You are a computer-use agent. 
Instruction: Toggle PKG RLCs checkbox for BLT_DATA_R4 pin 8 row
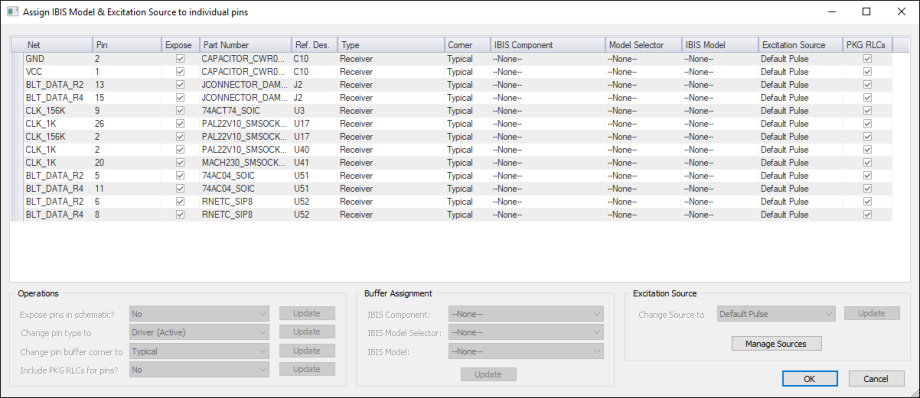(867, 215)
